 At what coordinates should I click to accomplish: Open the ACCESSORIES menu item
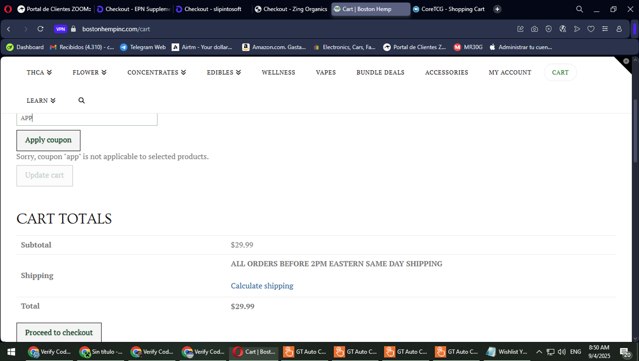446,73
